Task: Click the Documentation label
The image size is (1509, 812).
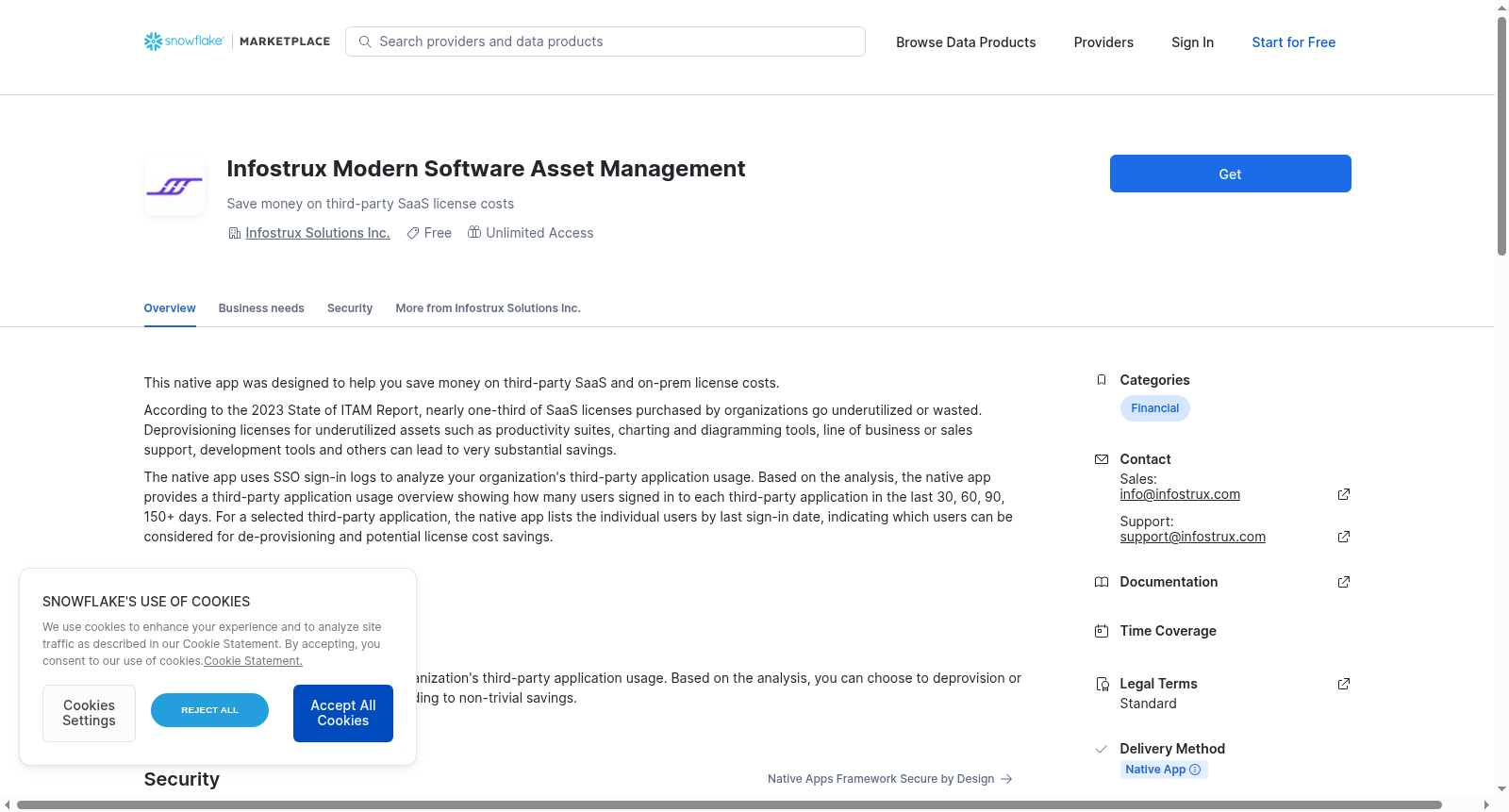Action: (1169, 582)
